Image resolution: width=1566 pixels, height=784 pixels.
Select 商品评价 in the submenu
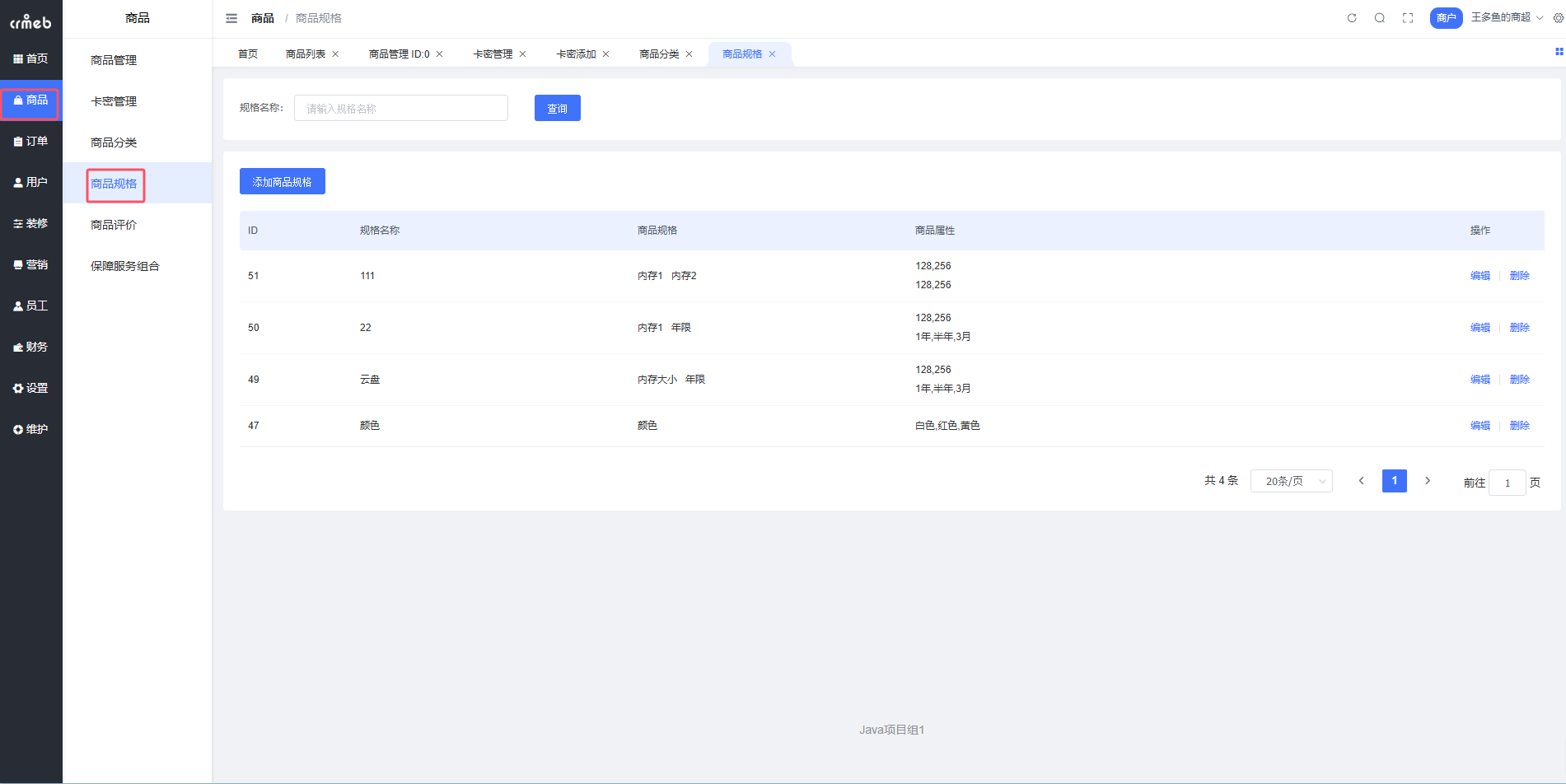click(114, 225)
